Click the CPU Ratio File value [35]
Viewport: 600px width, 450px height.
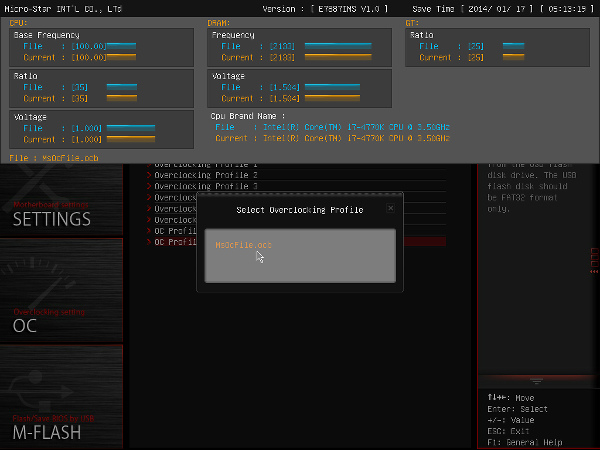(x=80, y=87)
